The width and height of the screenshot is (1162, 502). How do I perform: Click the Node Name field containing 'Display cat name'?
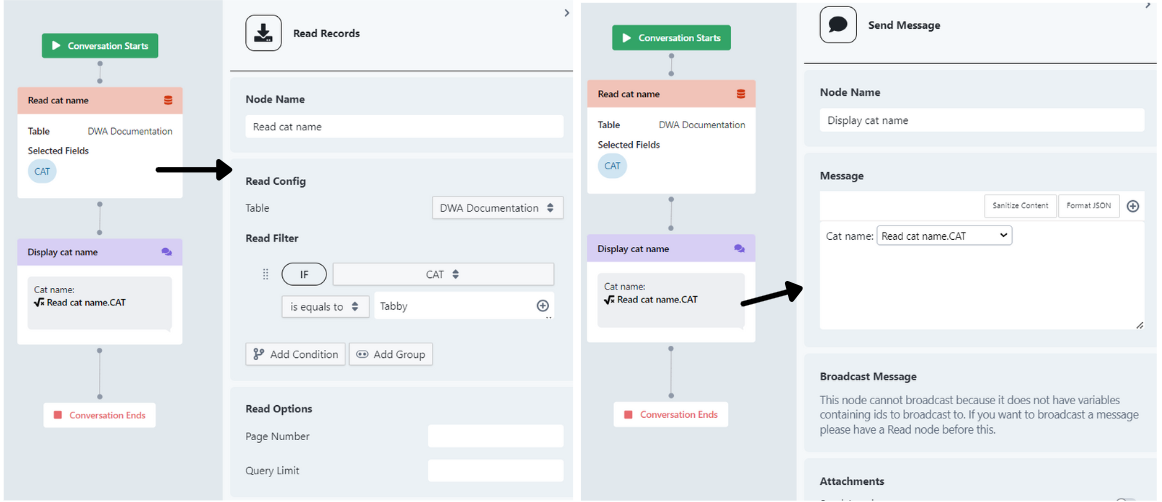point(981,120)
